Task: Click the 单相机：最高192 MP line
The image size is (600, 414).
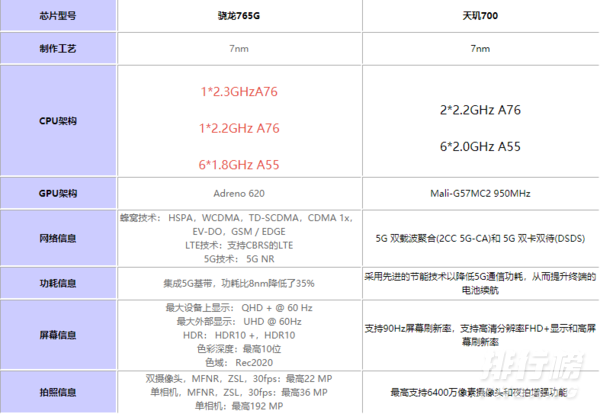Action: tap(239, 406)
